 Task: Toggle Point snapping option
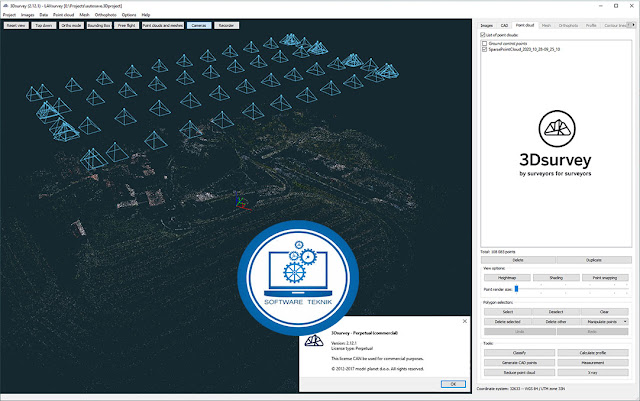click(x=605, y=278)
